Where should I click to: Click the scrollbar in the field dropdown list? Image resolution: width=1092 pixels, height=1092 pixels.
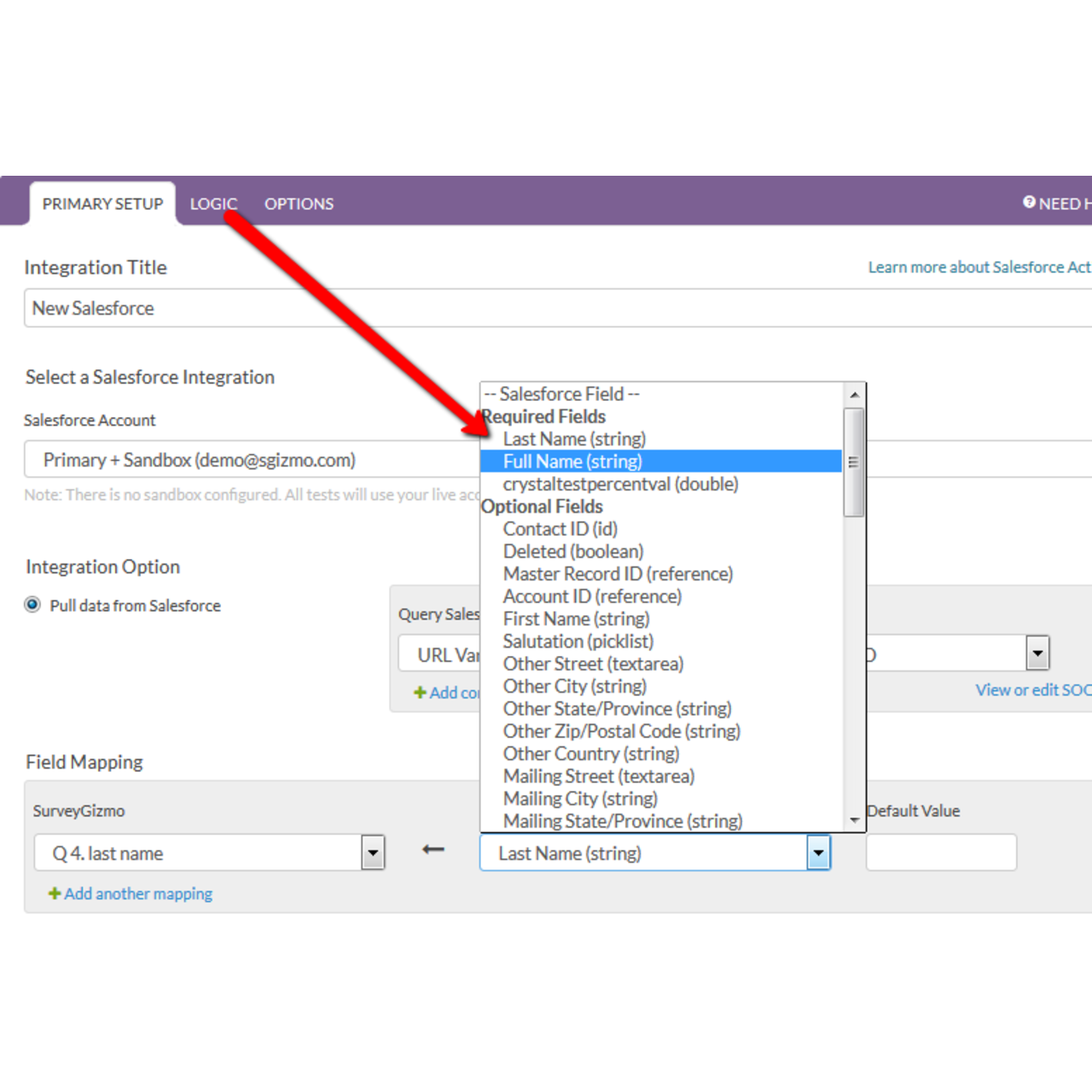[854, 461]
